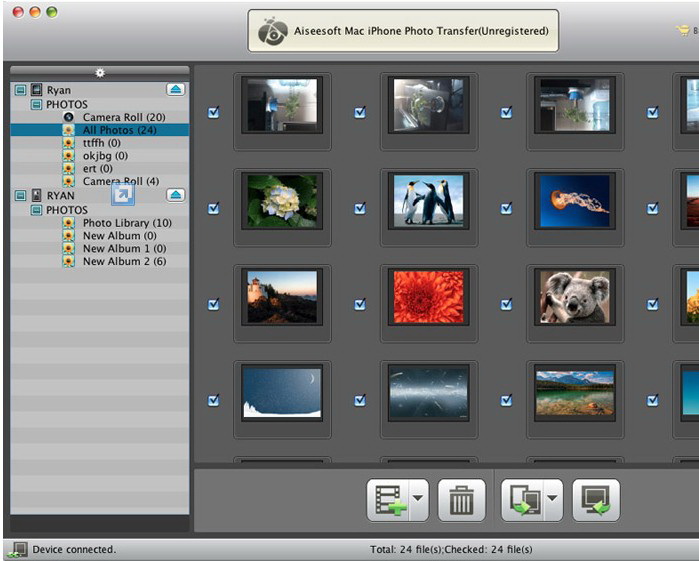Screen dimensions: 699x561
Task: Uncheck the koala photo checkbox
Action: pyautogui.click(x=506, y=304)
